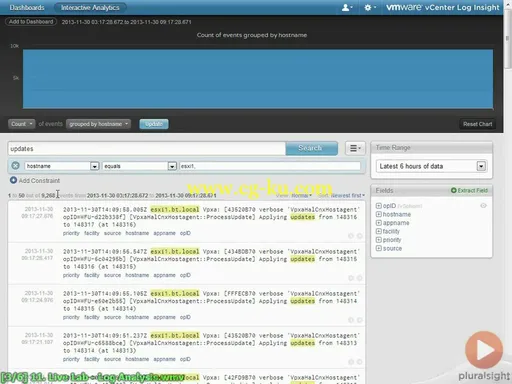Open the equals operator dropdown

point(139,166)
